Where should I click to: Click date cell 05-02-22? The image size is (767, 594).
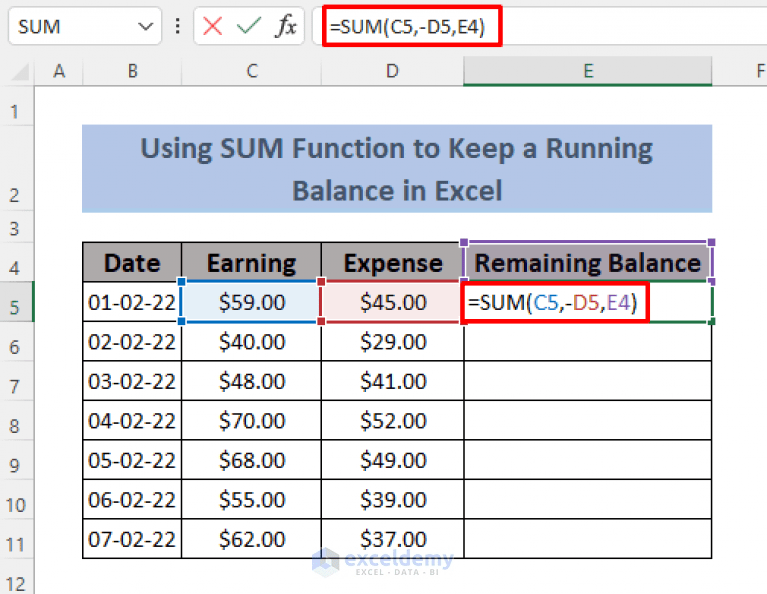click(132, 460)
